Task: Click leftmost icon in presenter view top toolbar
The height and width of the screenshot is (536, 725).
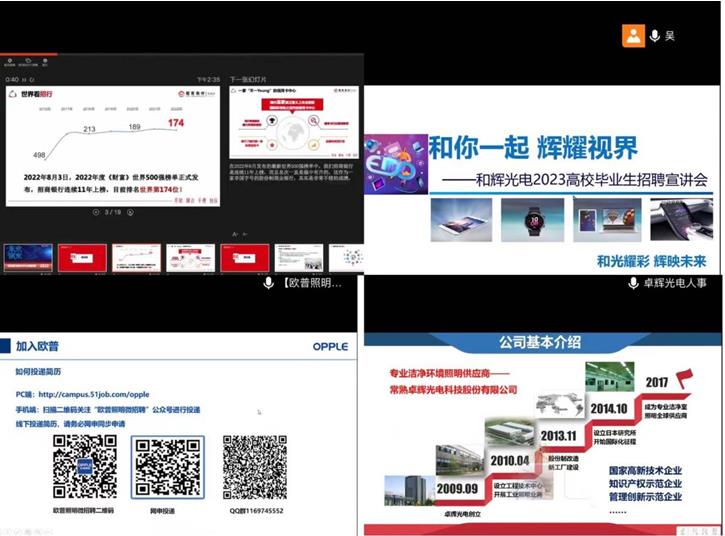Action: pos(10,62)
